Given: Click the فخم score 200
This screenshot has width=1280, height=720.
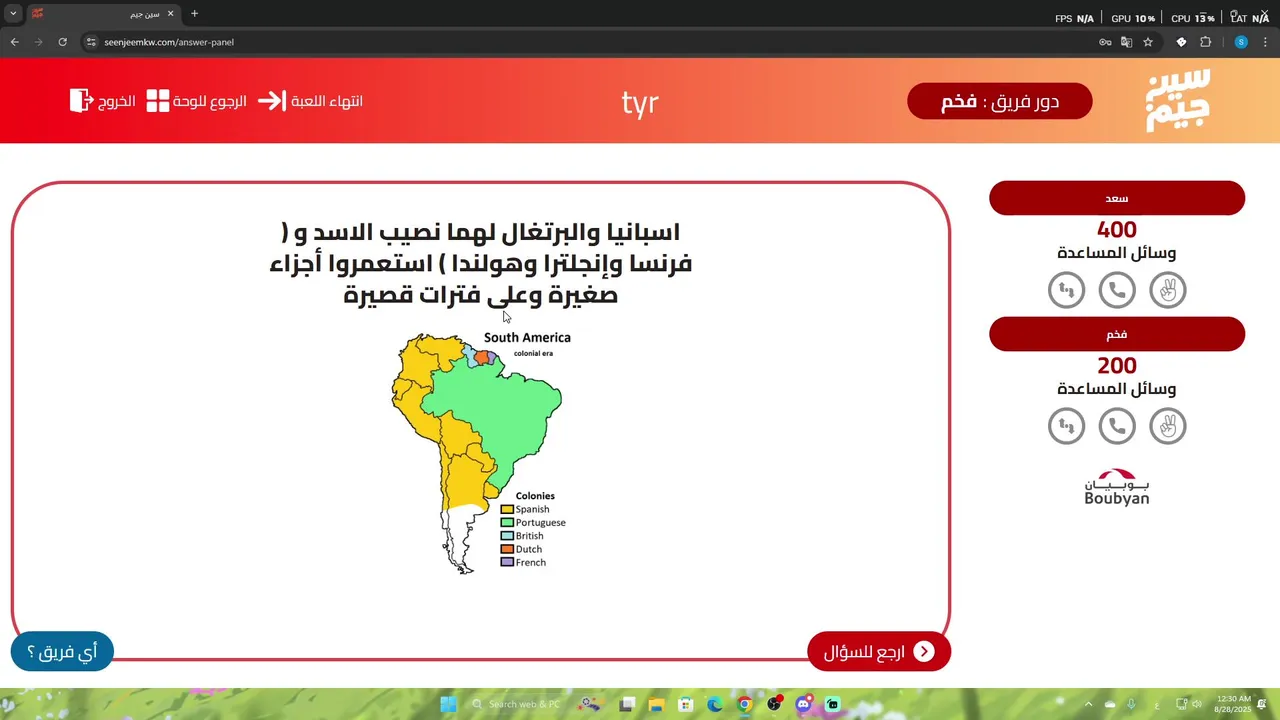Looking at the screenshot, I should point(1117,366).
